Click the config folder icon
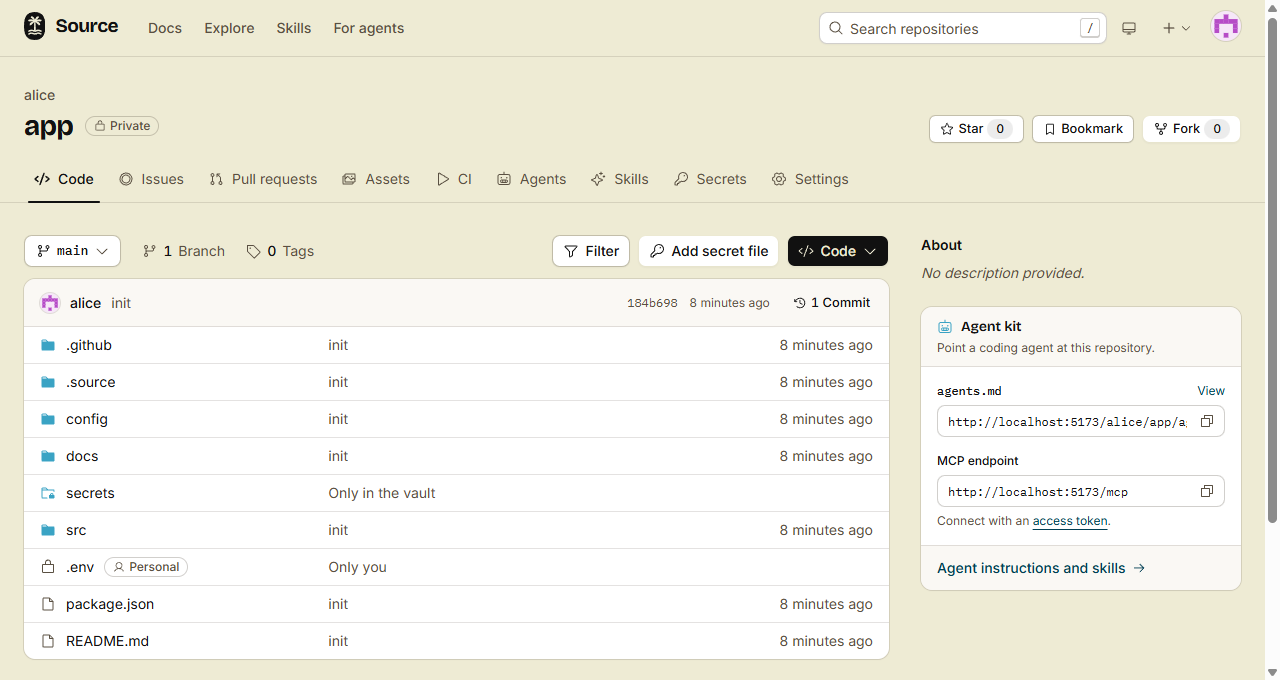Screen dimensions: 1280x680 click(x=48, y=419)
